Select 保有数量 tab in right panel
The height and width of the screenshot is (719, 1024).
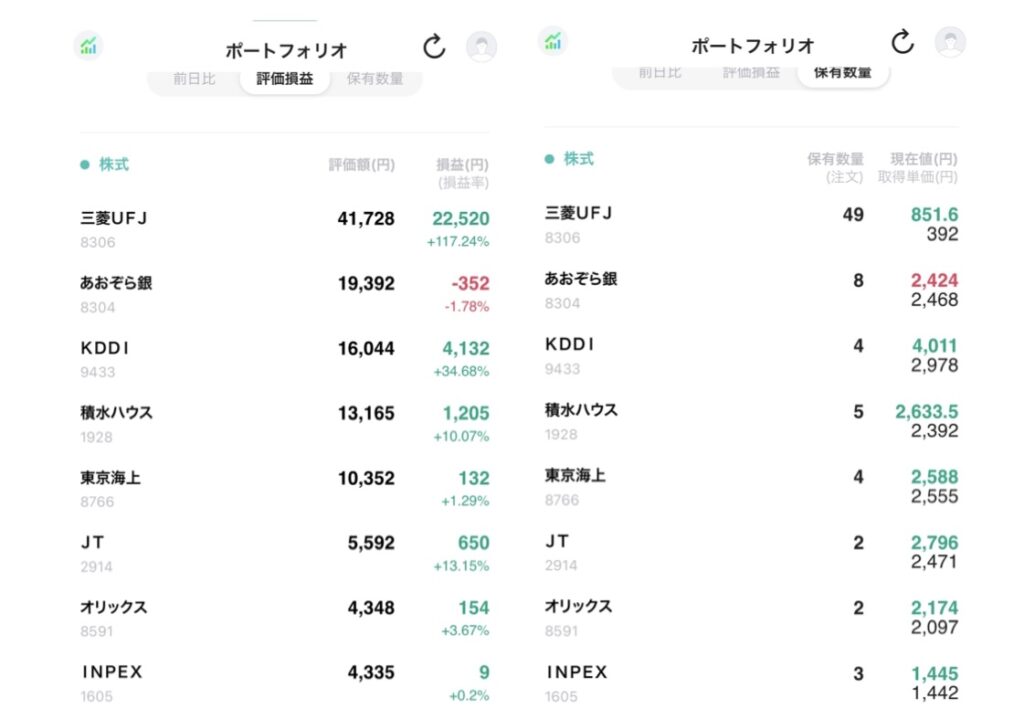point(842,73)
